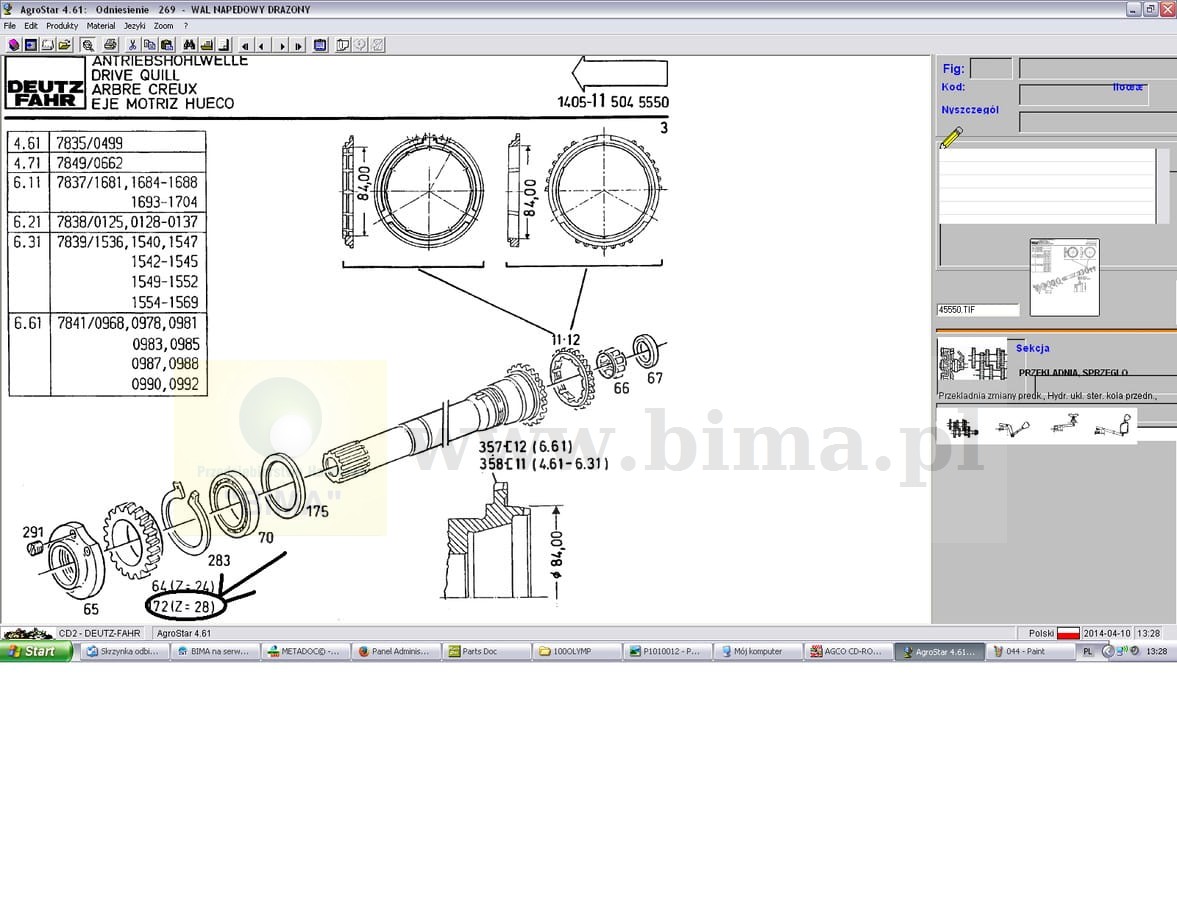Open the Zoom menu

click(x=163, y=26)
